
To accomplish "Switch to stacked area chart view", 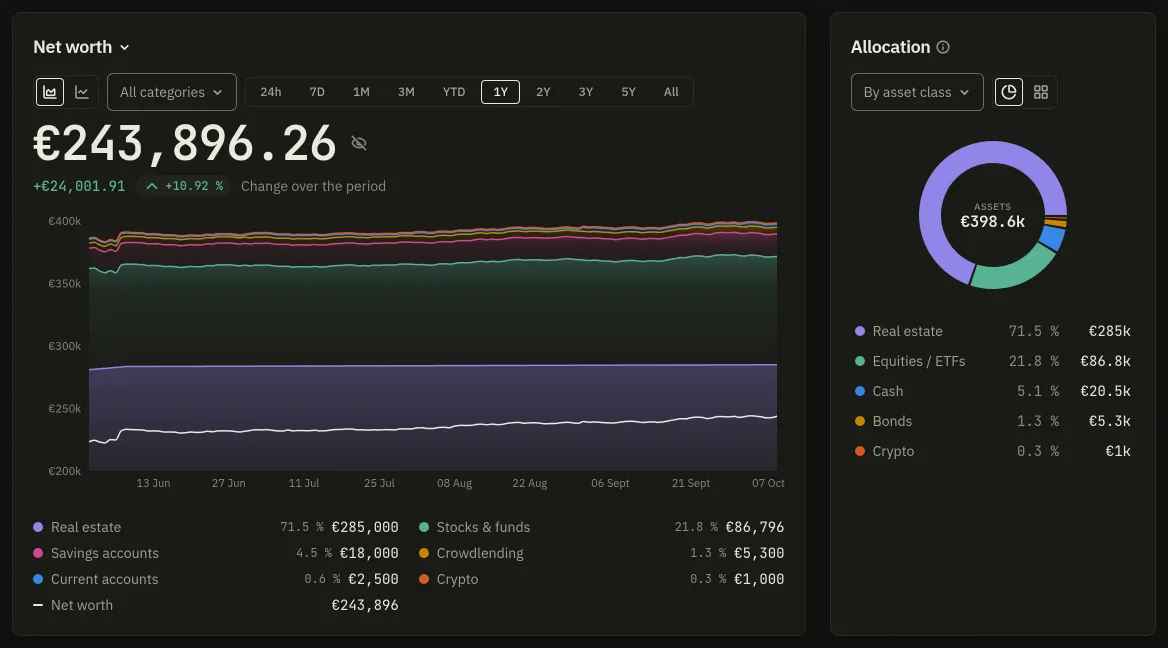I will 50,92.
